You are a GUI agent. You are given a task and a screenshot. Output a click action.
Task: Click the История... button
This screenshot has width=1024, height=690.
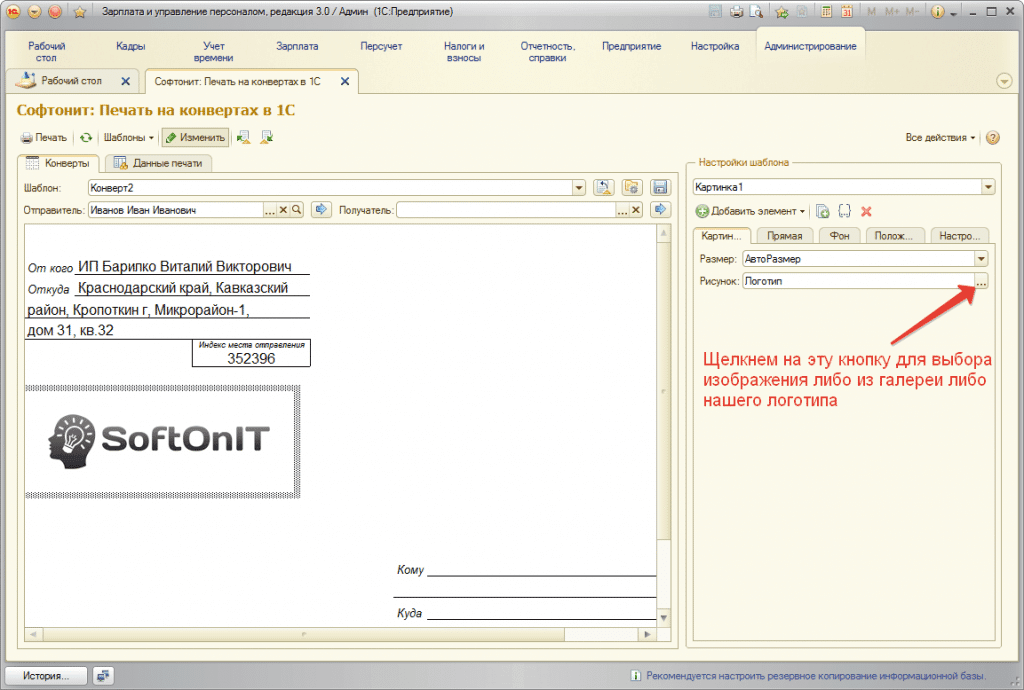(x=46, y=676)
